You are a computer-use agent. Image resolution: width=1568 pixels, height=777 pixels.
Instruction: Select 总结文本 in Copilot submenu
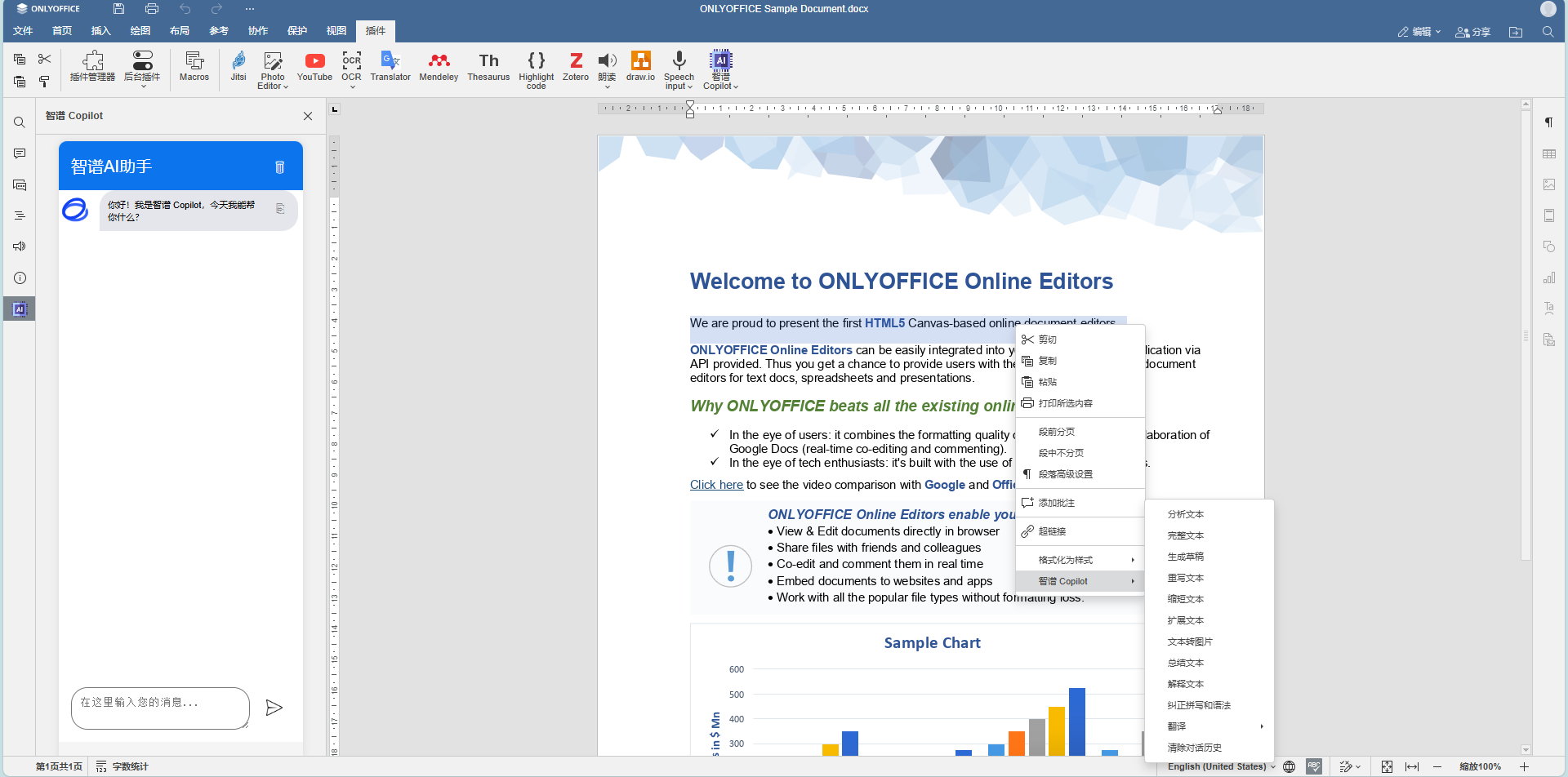pyautogui.click(x=1209, y=663)
